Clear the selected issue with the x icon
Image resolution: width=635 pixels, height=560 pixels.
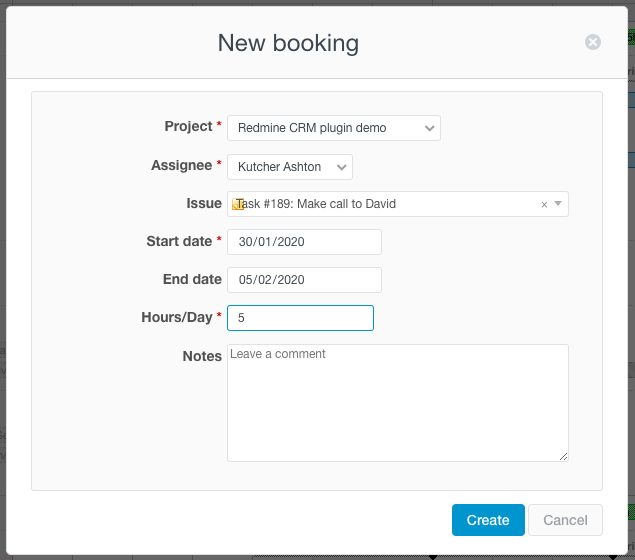coord(544,205)
